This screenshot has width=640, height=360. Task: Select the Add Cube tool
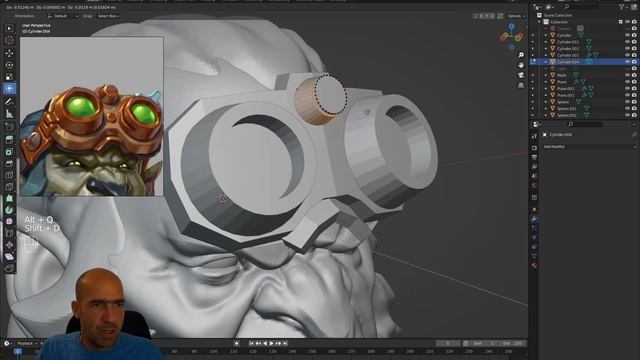[x=9, y=127]
